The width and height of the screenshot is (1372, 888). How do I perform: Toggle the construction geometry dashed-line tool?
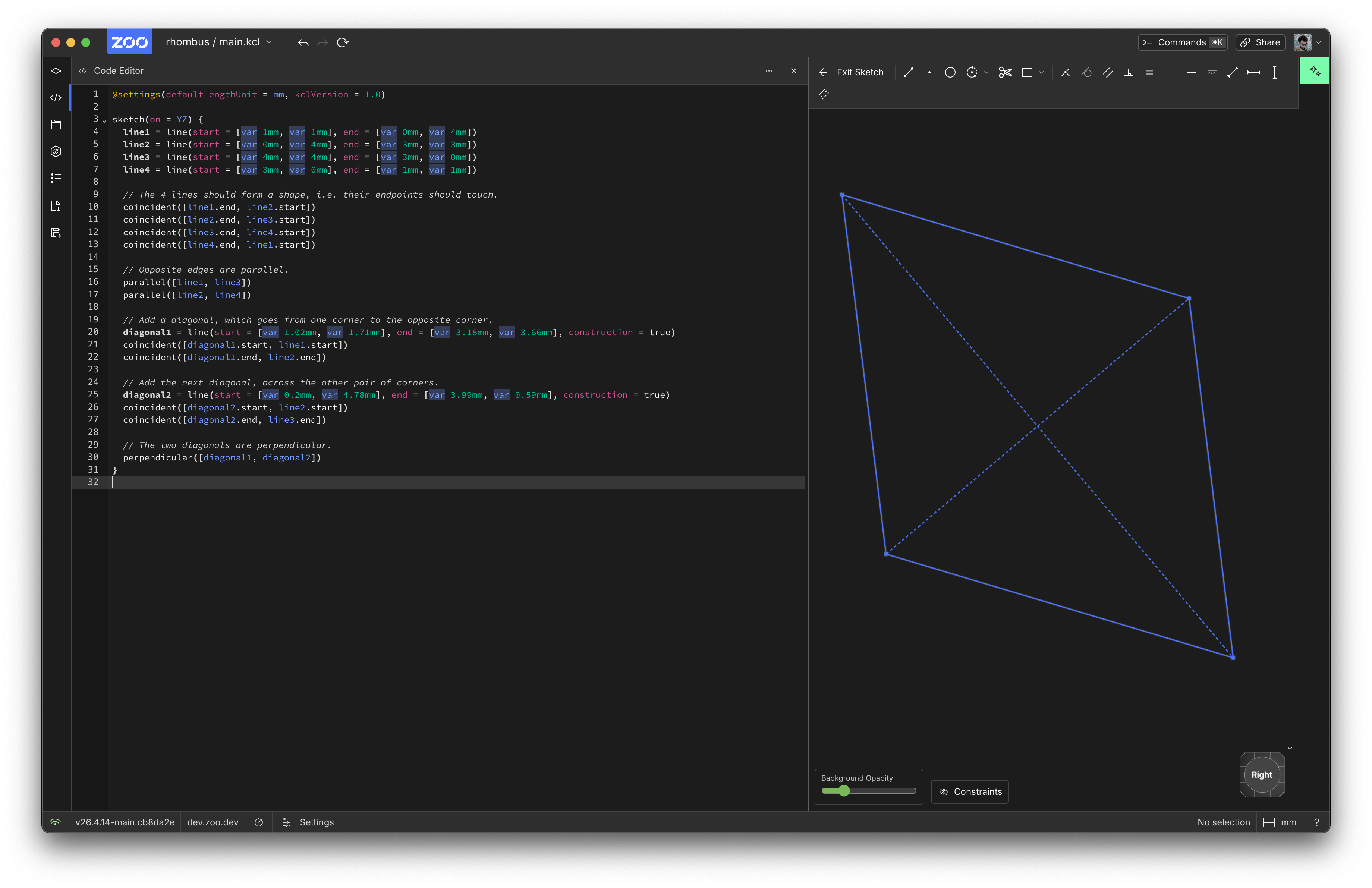tap(823, 94)
